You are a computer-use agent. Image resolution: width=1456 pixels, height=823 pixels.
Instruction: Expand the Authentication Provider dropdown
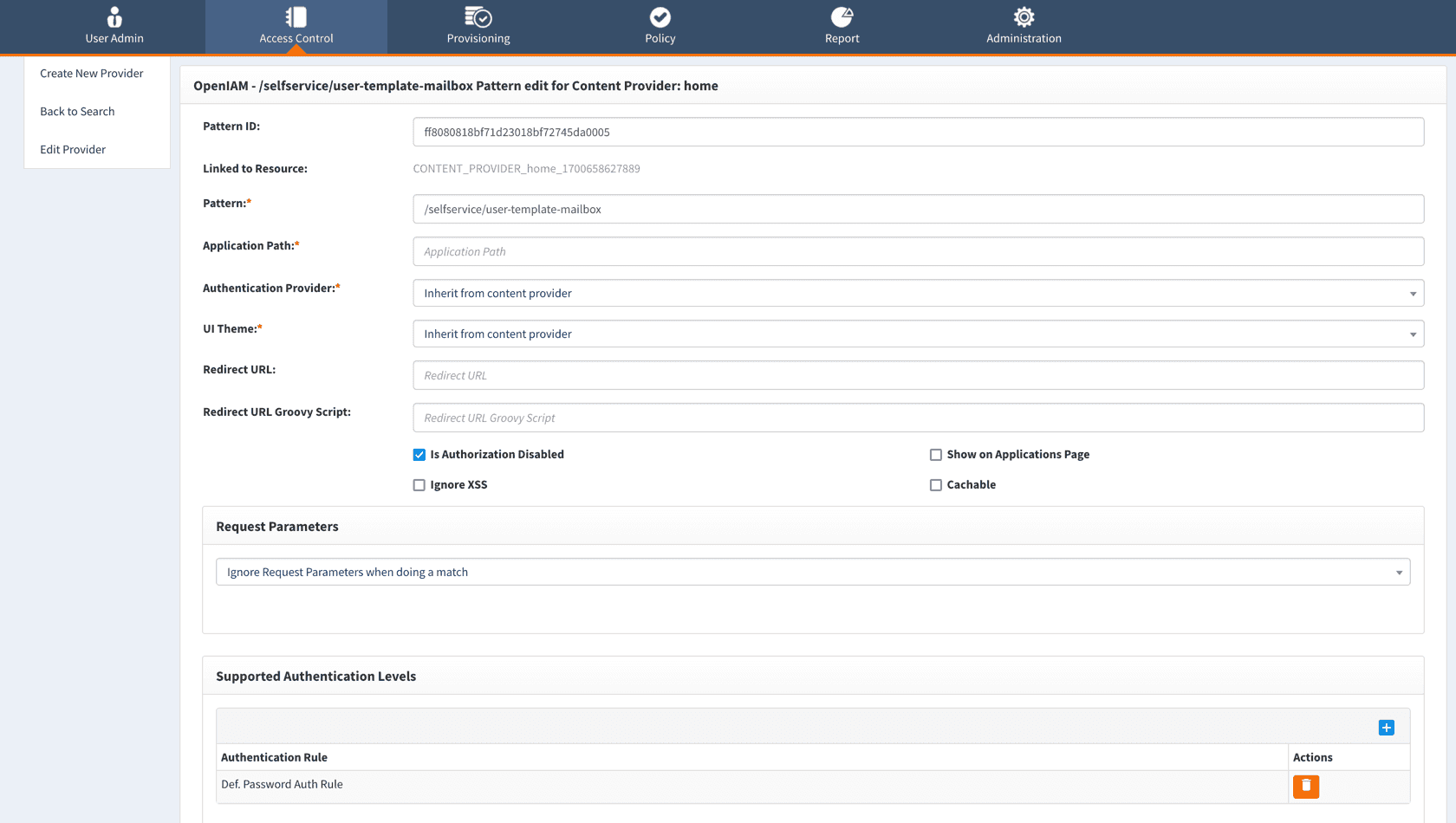918,294
